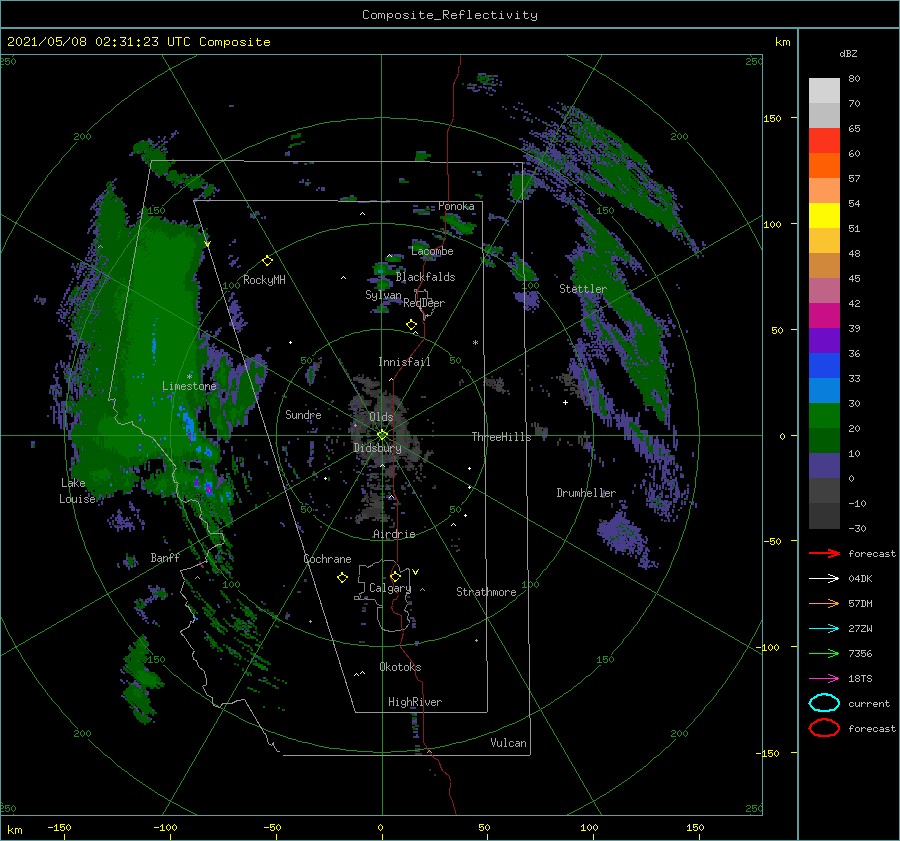This screenshot has height=841, width=900.
Task: Click the Calgary city label
Action: [390, 588]
